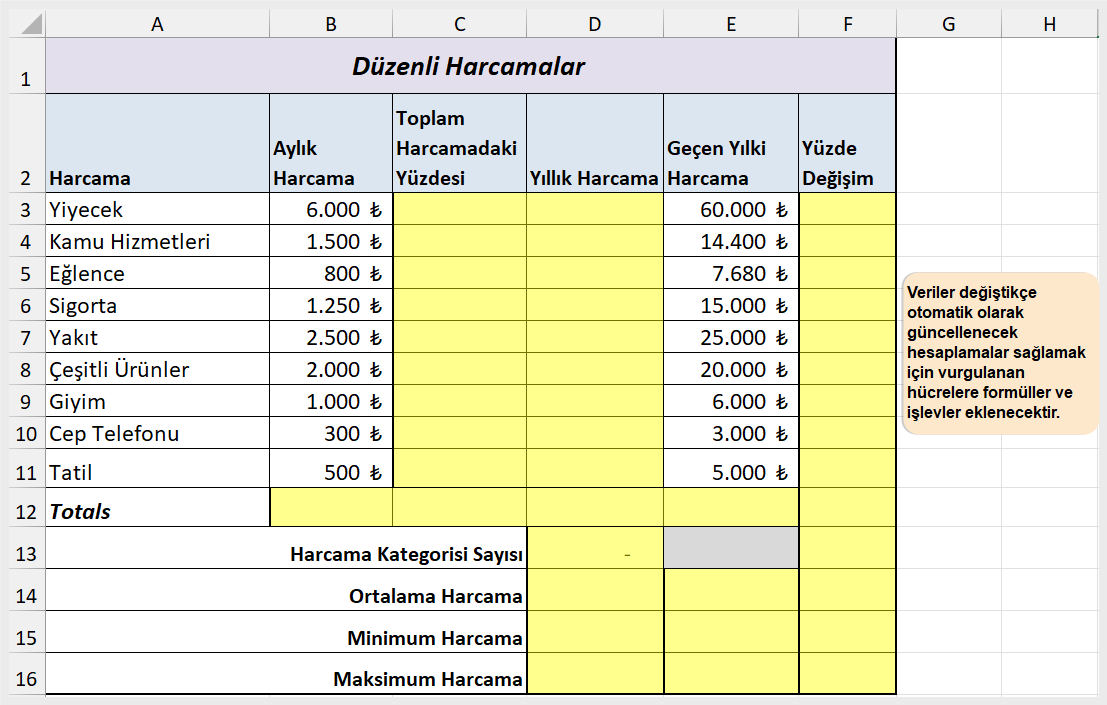
Task: Select yellow percentage cell in Yiyecek row
Action: tap(460, 209)
